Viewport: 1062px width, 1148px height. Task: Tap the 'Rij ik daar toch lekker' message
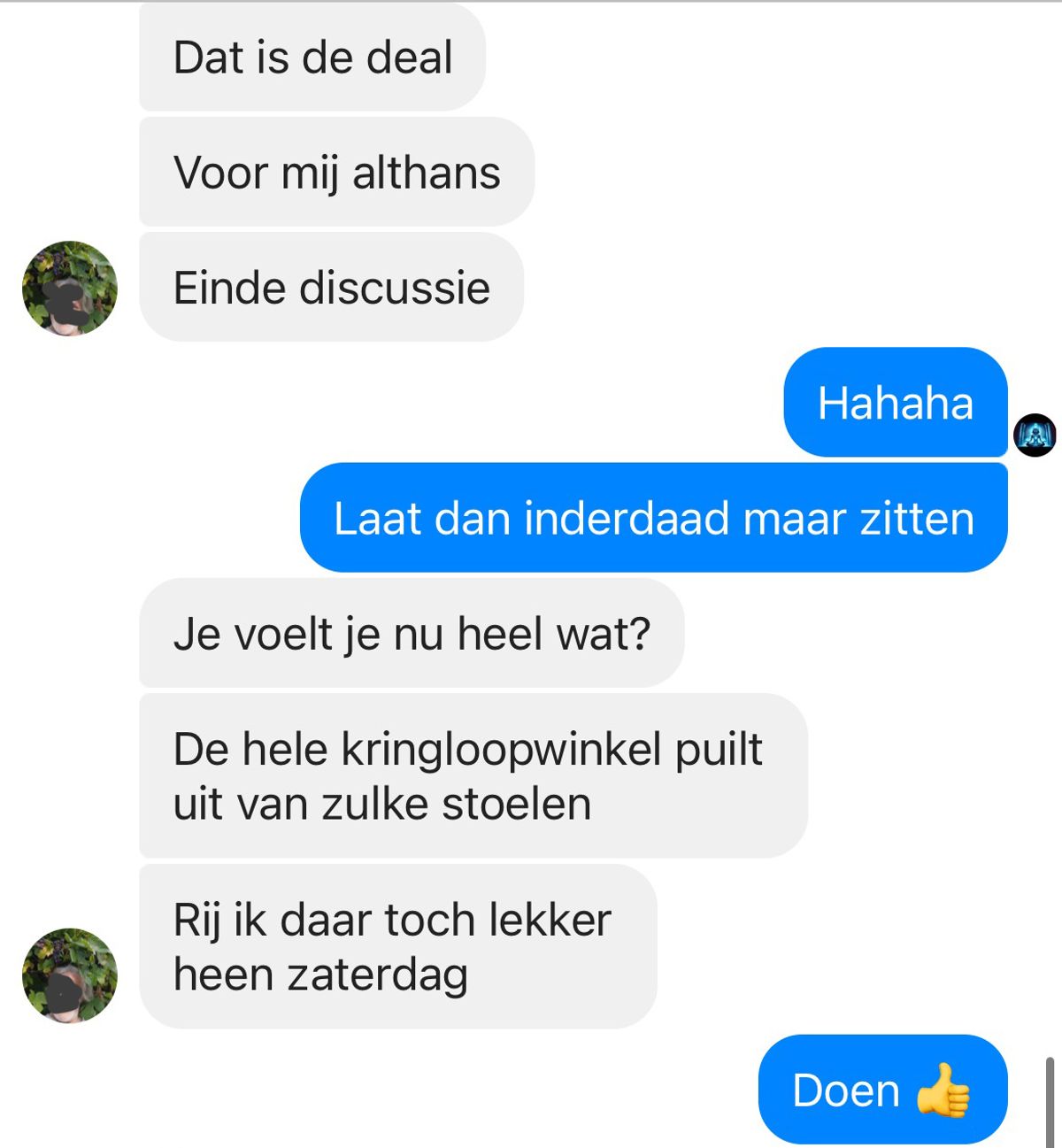click(398, 947)
